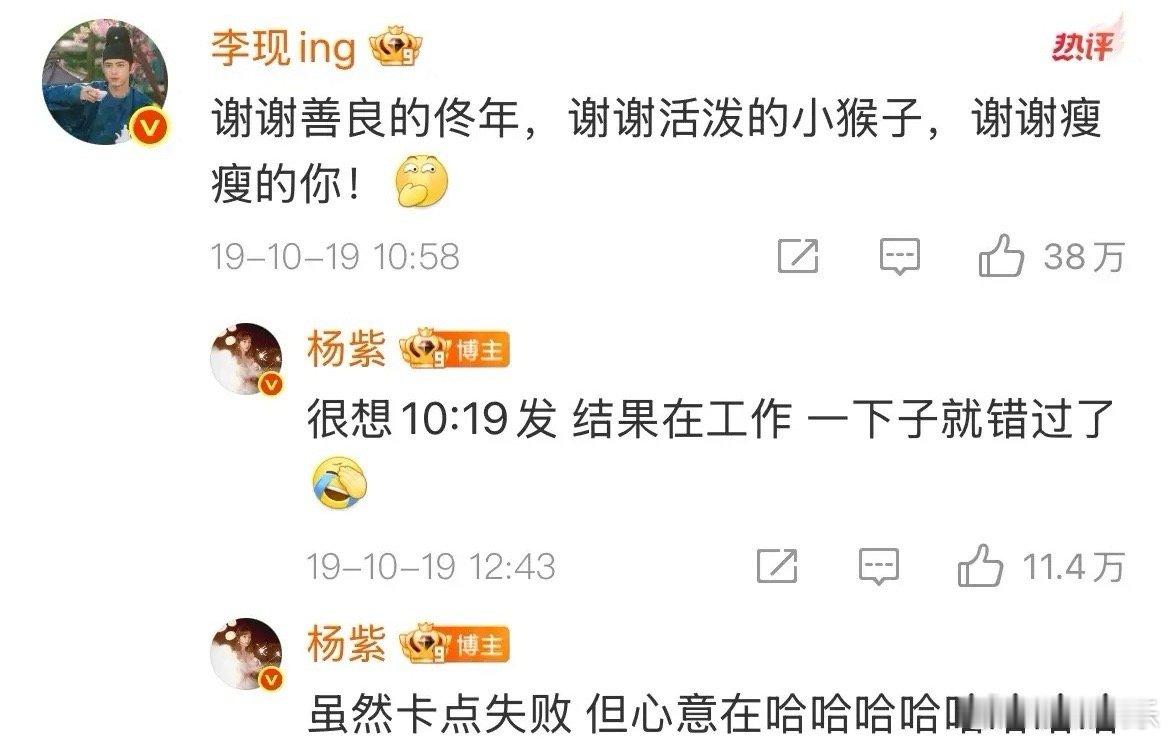Image resolution: width=1170 pixels, height=742 pixels.
Task: Like 李现ing's comment with thumbs-up
Action: pos(1001,255)
